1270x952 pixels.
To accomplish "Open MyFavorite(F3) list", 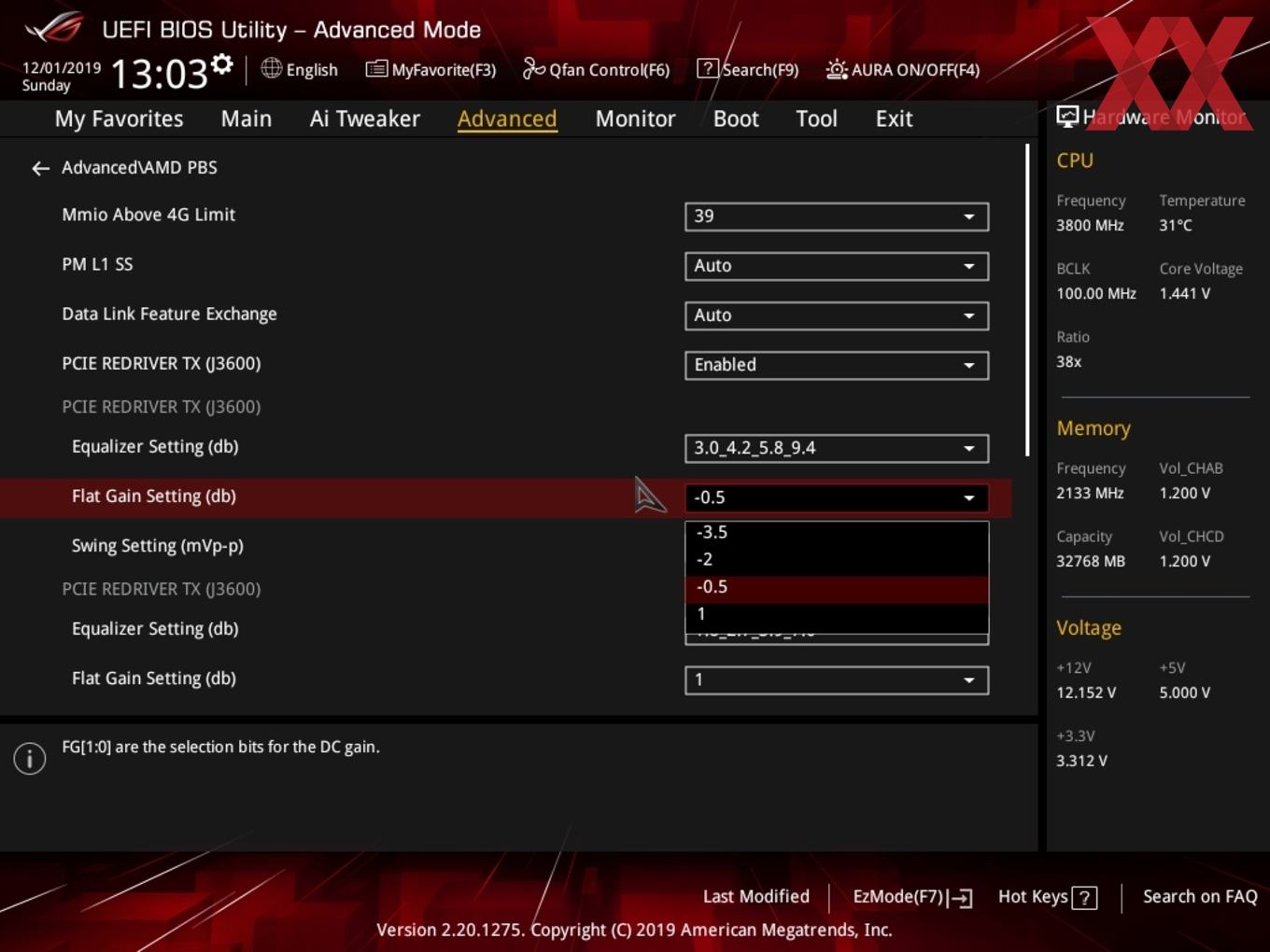I will tap(430, 69).
